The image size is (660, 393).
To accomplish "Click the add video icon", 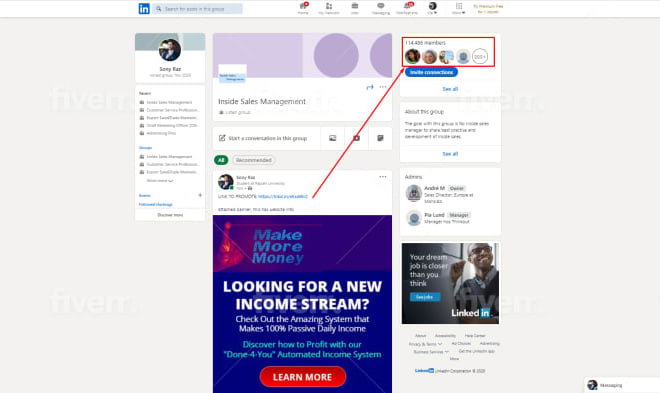I will point(357,138).
